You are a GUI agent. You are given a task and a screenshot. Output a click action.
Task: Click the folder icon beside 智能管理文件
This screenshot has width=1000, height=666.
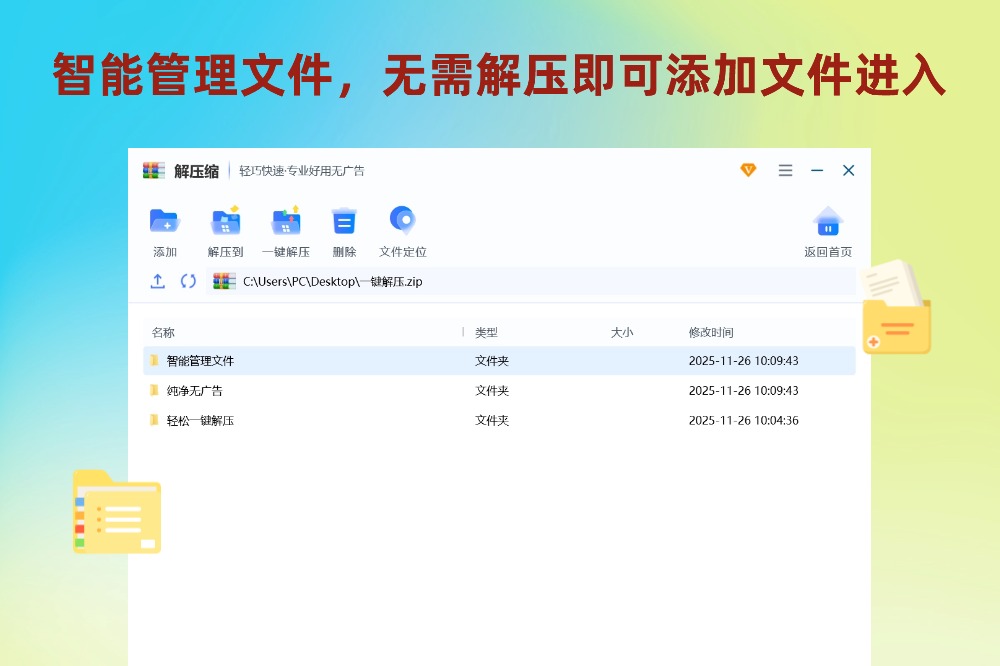tap(154, 361)
